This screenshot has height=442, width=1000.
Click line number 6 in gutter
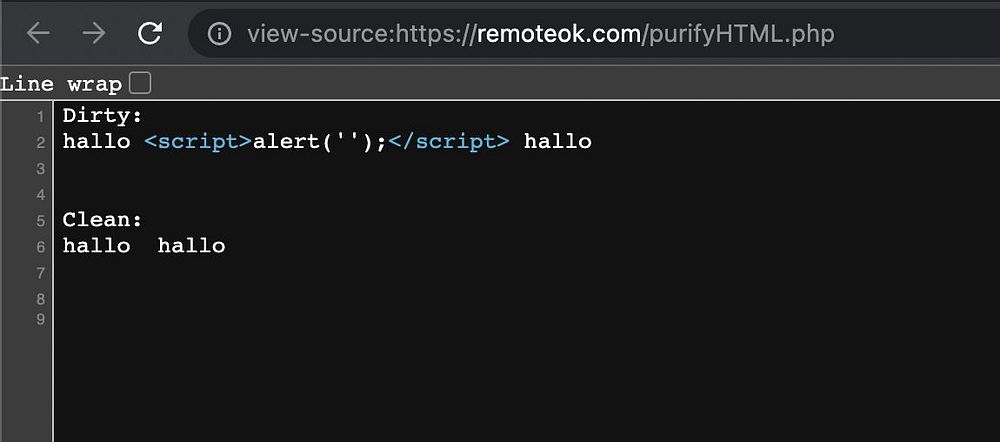click(40, 246)
